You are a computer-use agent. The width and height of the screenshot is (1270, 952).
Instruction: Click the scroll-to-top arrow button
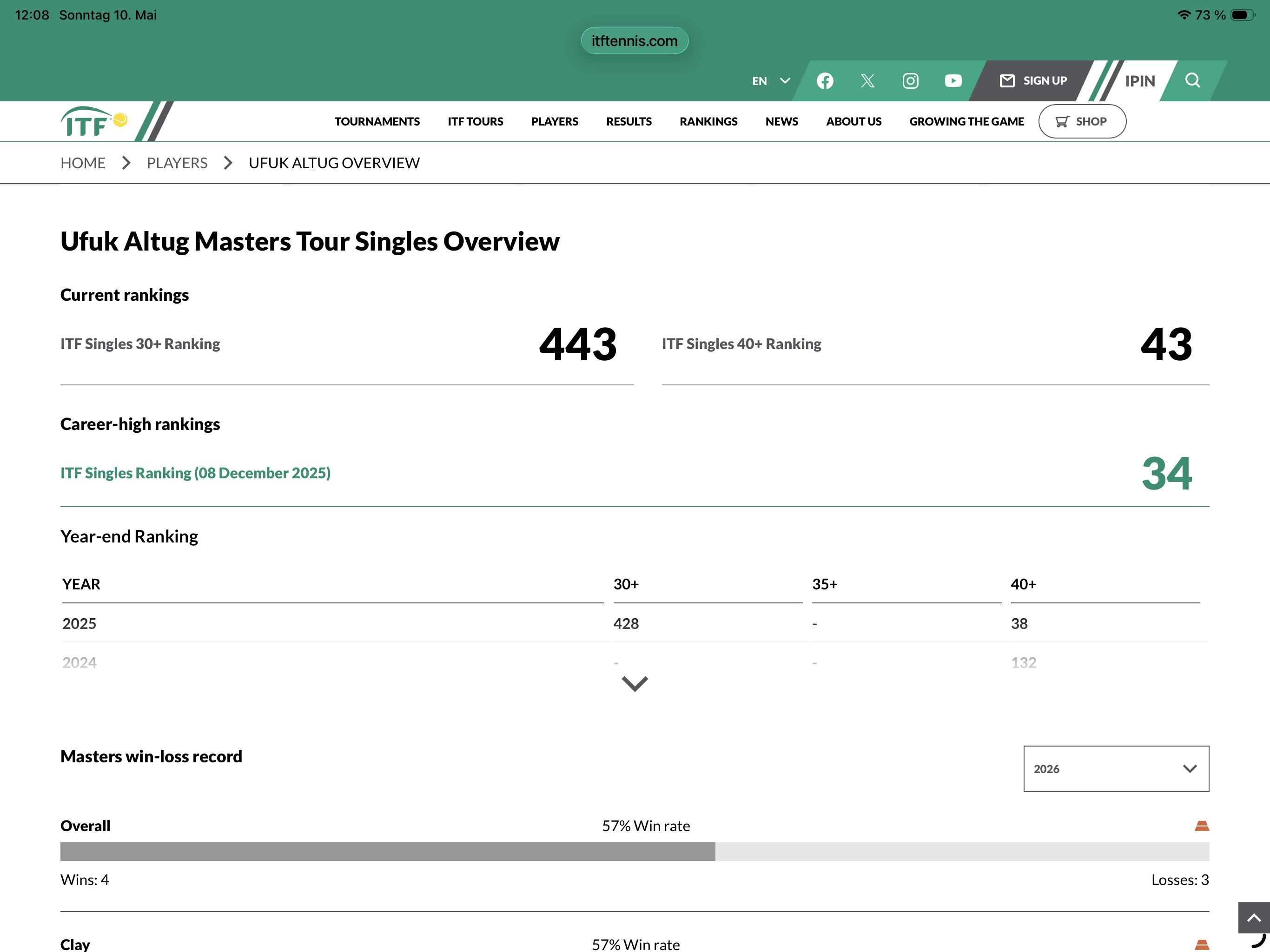point(1254,918)
